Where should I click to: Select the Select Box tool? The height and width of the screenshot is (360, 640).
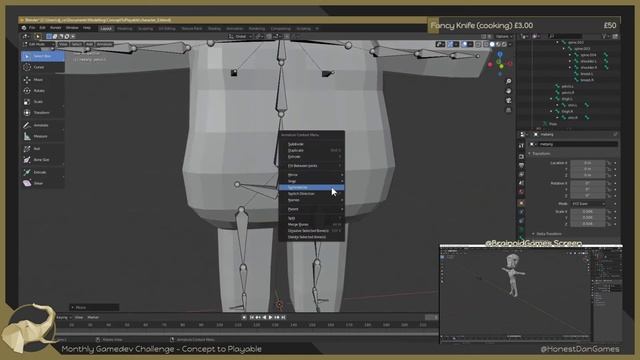point(42,56)
